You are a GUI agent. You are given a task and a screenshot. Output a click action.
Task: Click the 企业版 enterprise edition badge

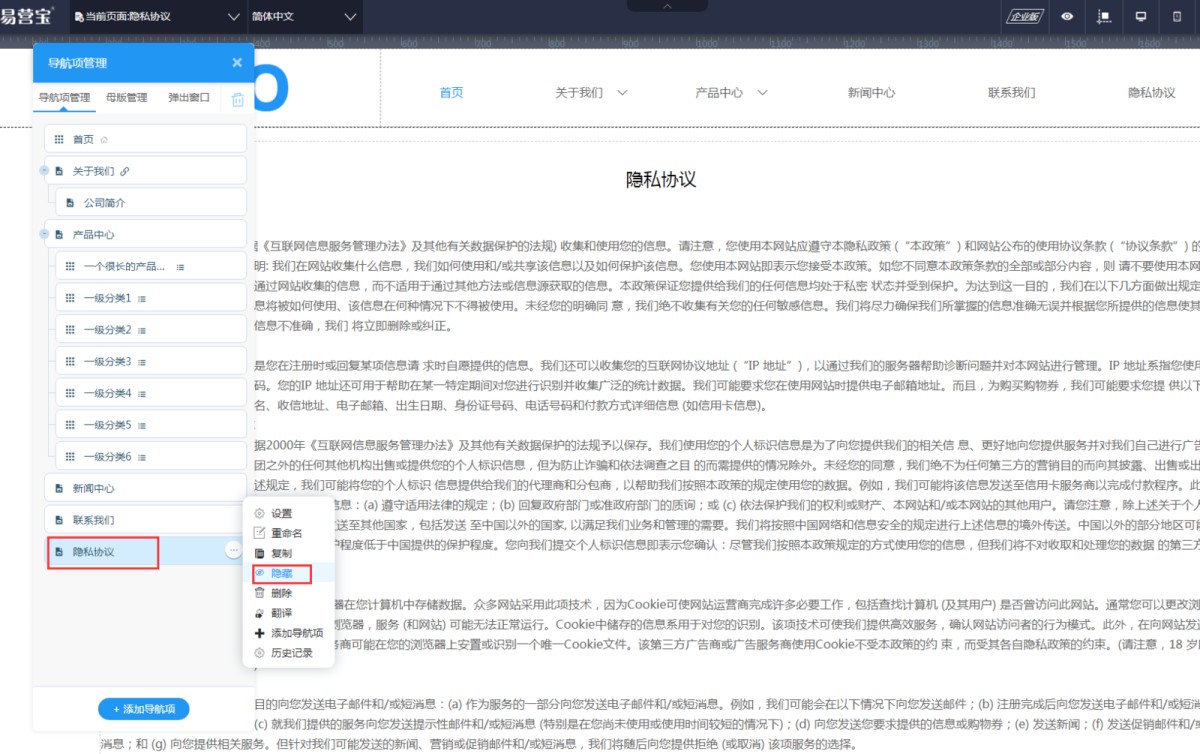pyautogui.click(x=1026, y=17)
